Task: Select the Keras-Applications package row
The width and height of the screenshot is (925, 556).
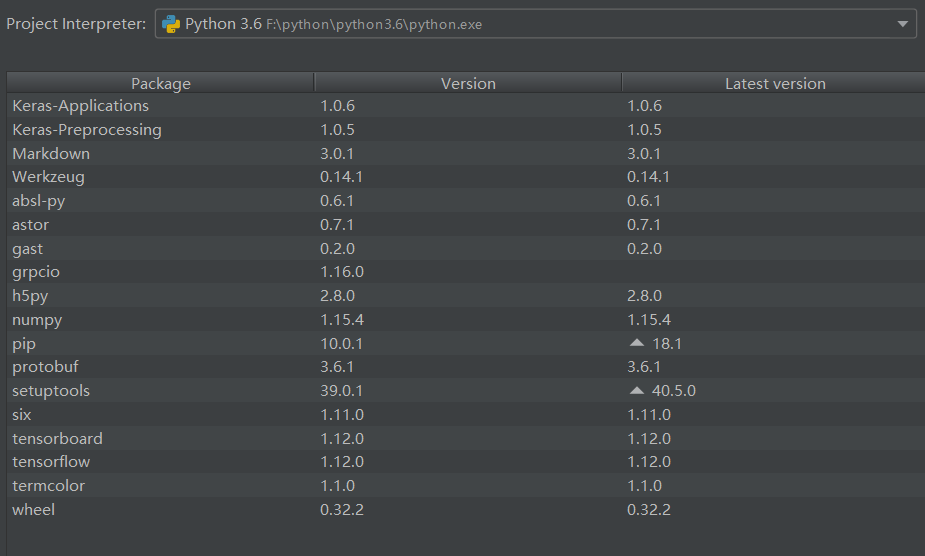Action: coord(466,106)
